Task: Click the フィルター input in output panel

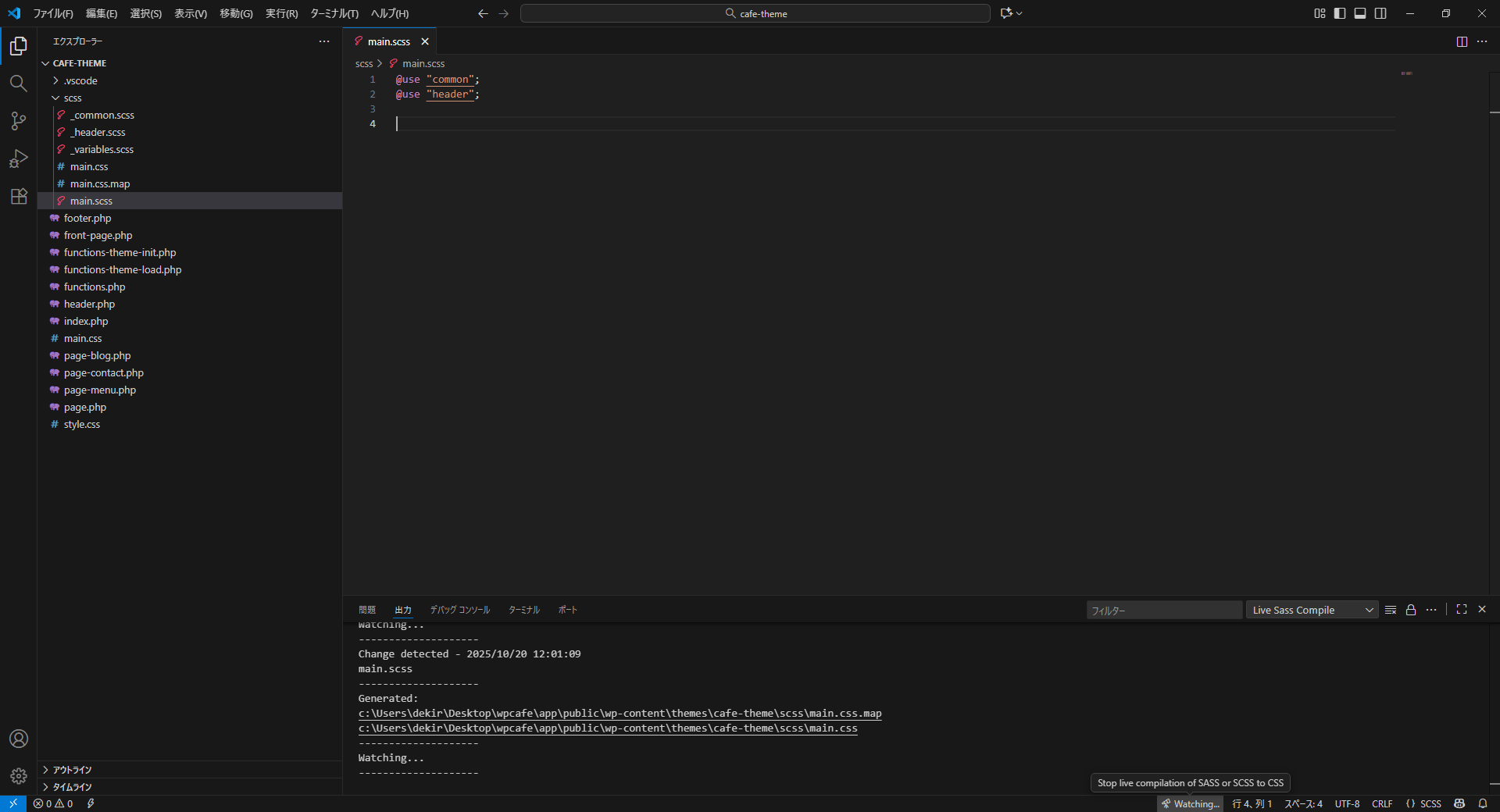Action: point(1163,610)
